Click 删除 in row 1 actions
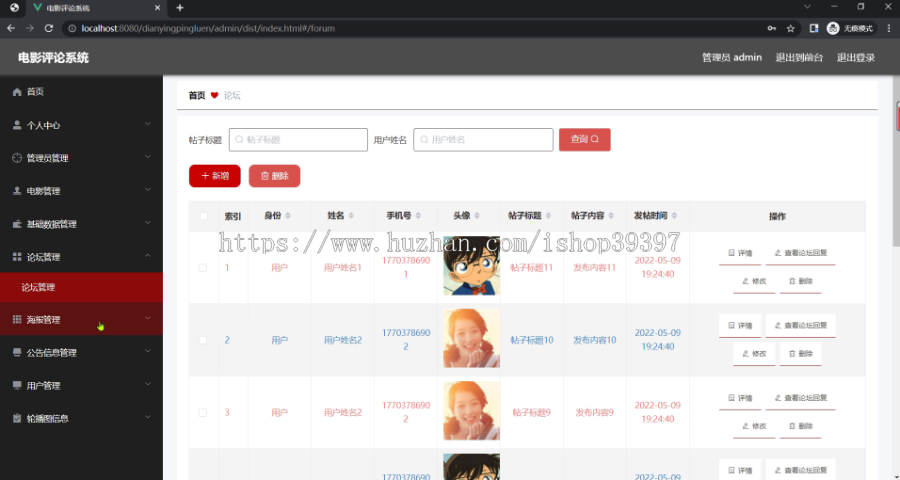Screen dimensions: 900x480 tap(800, 281)
